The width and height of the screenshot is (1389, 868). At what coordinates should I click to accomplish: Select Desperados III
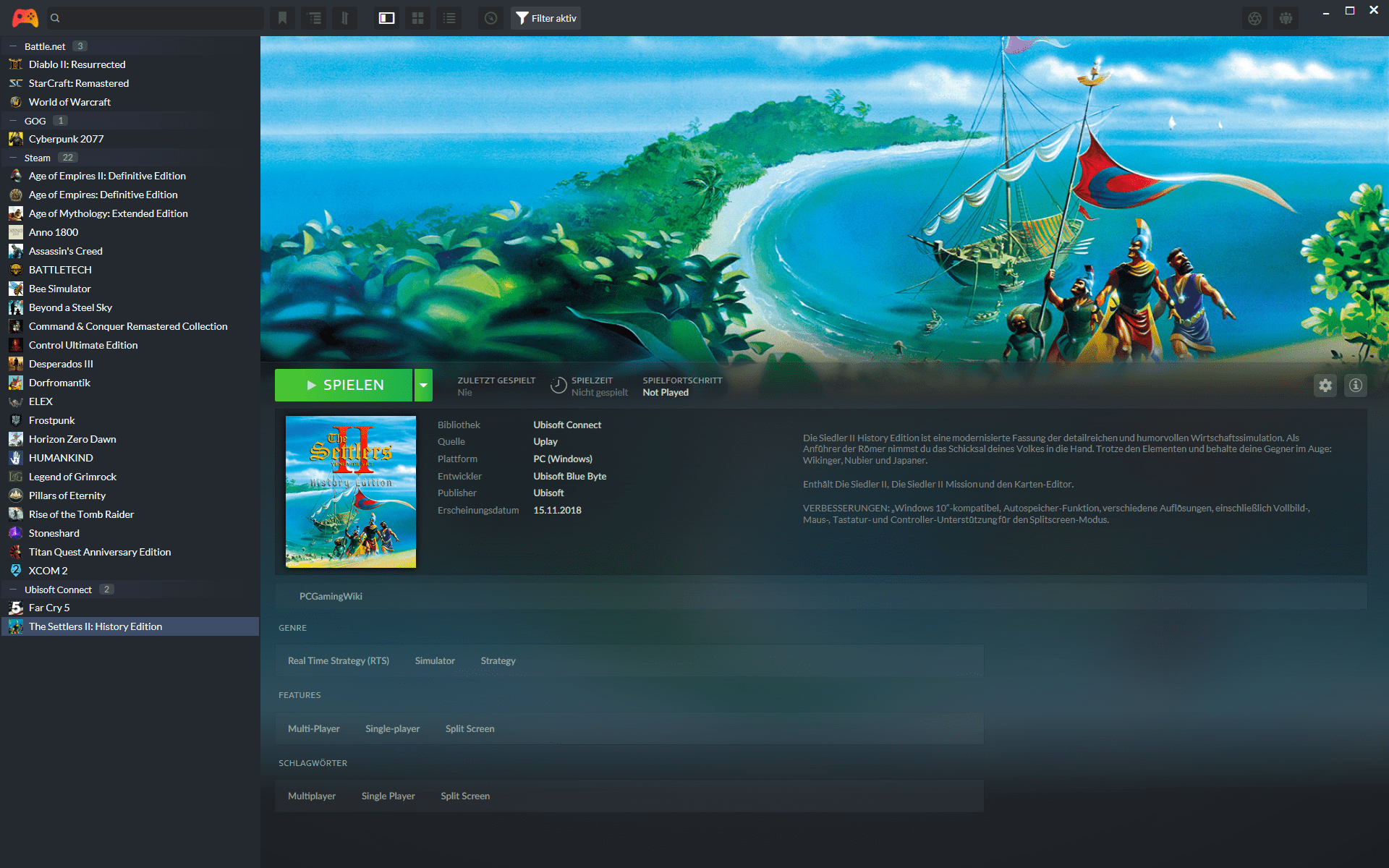[130, 364]
